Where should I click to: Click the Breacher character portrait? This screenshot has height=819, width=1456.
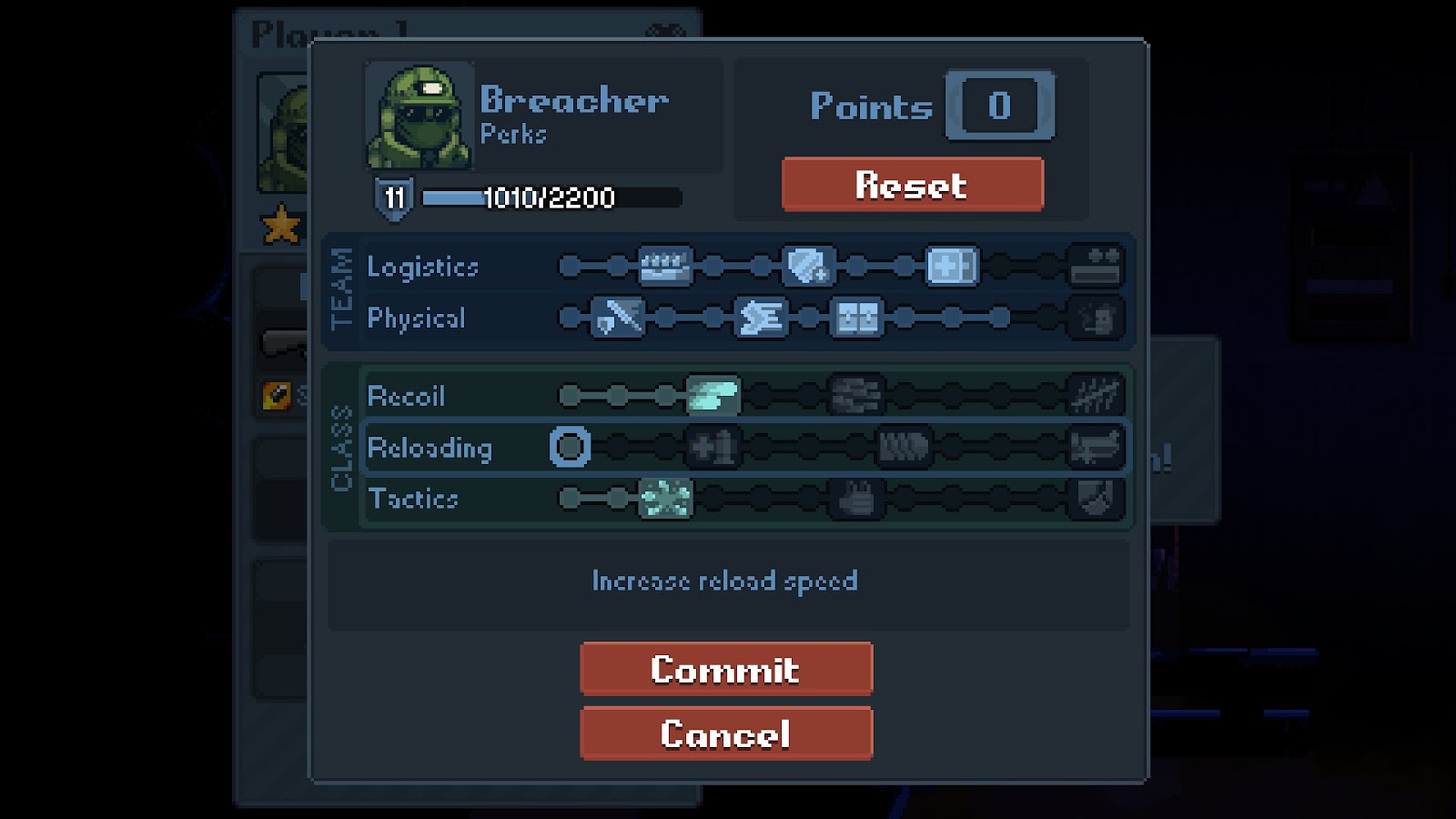coord(420,116)
